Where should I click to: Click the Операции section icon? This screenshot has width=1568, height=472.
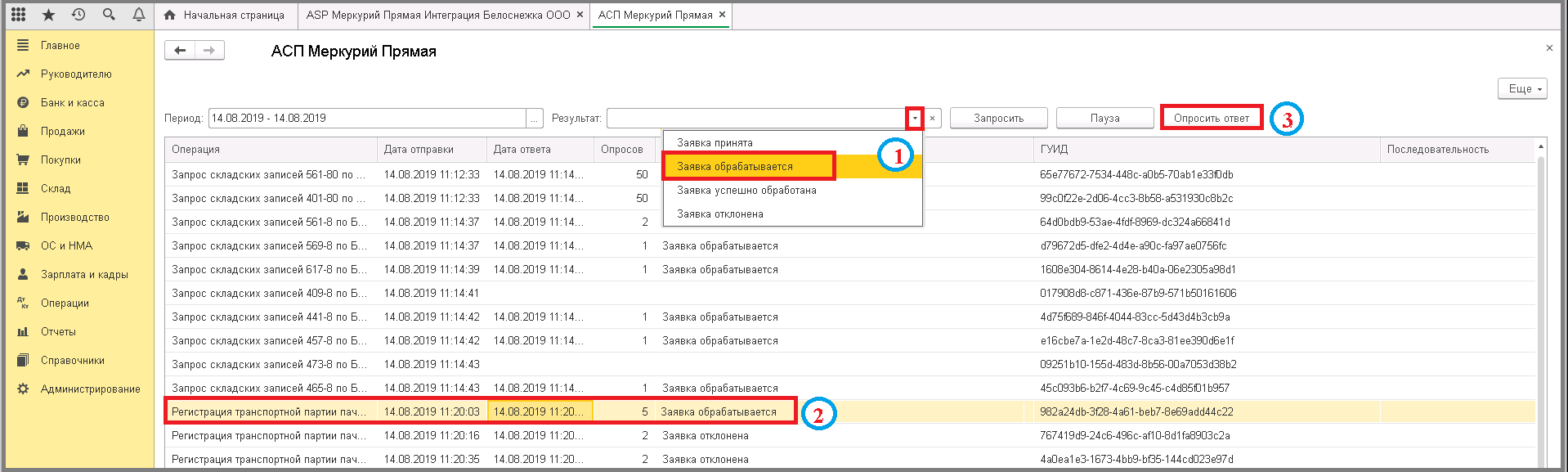pos(23,303)
